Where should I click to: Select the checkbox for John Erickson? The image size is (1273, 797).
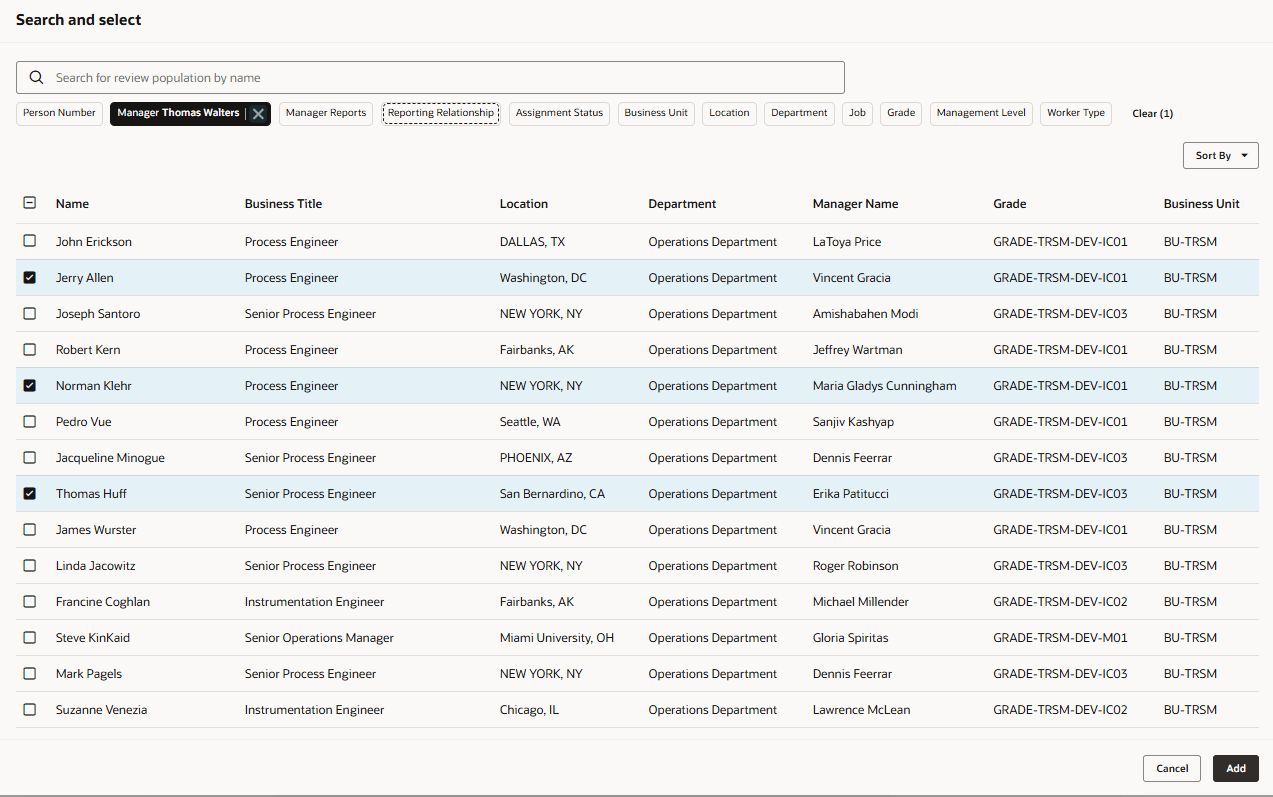coord(29,241)
